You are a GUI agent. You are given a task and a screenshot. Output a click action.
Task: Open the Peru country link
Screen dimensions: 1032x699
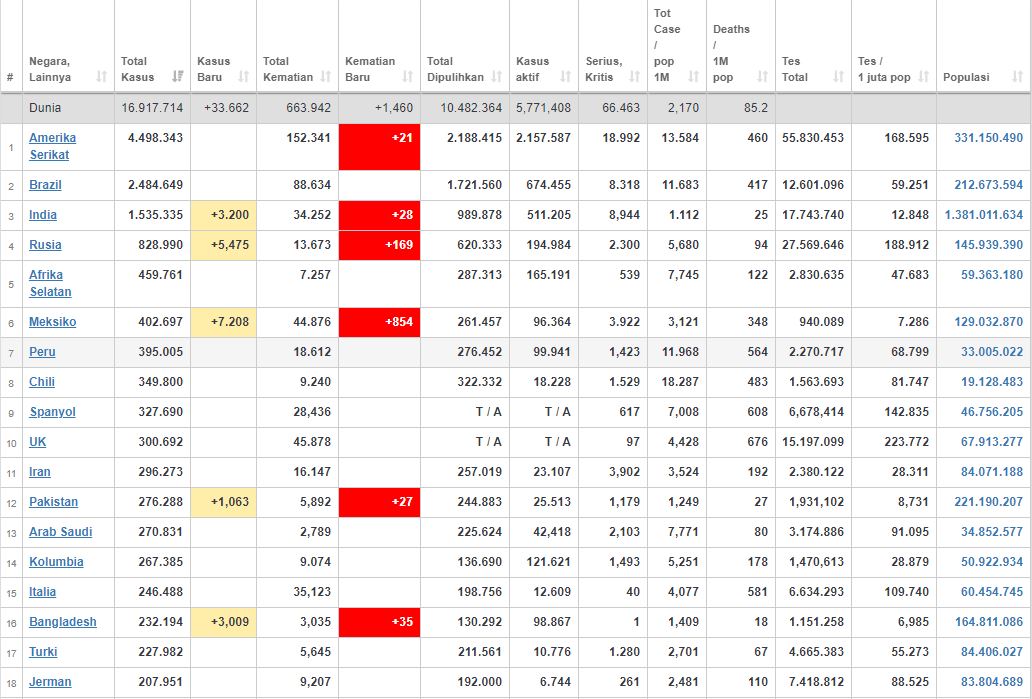[x=42, y=351]
